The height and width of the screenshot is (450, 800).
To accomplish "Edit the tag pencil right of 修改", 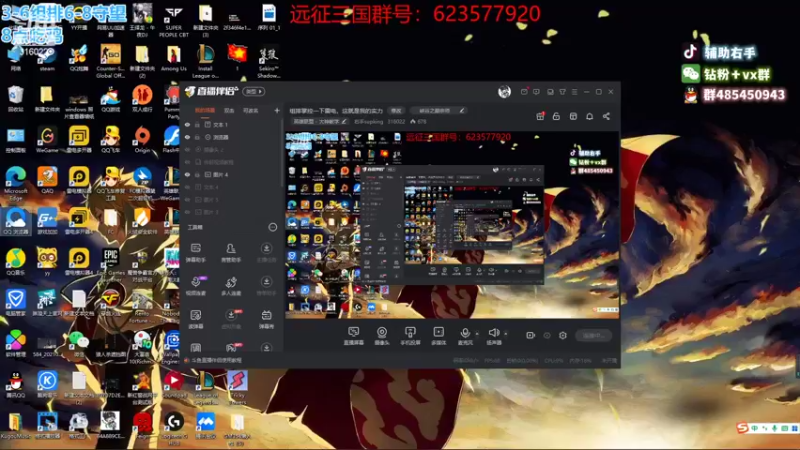I will [462, 110].
